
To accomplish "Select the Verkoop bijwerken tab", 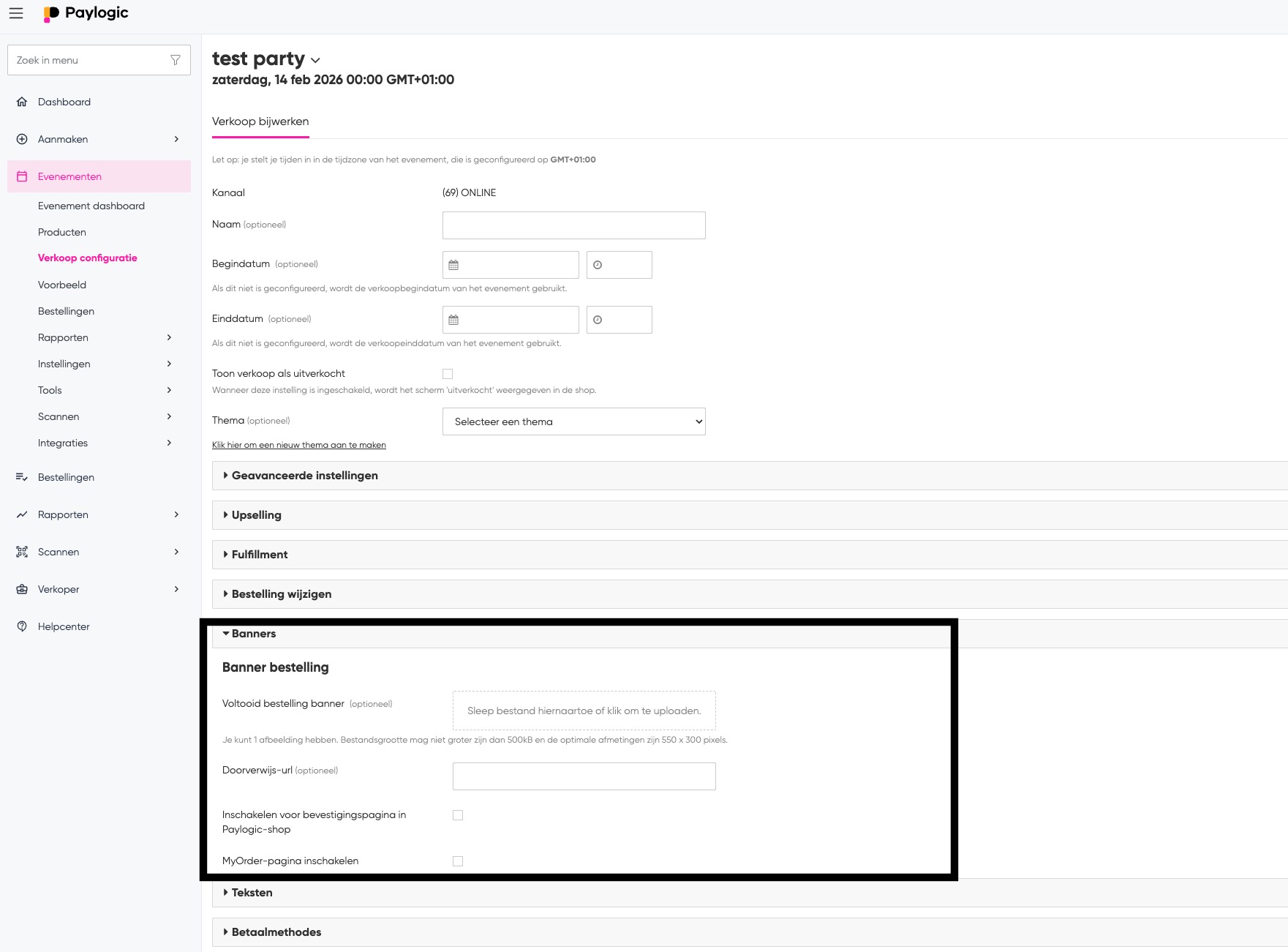I will (x=260, y=121).
